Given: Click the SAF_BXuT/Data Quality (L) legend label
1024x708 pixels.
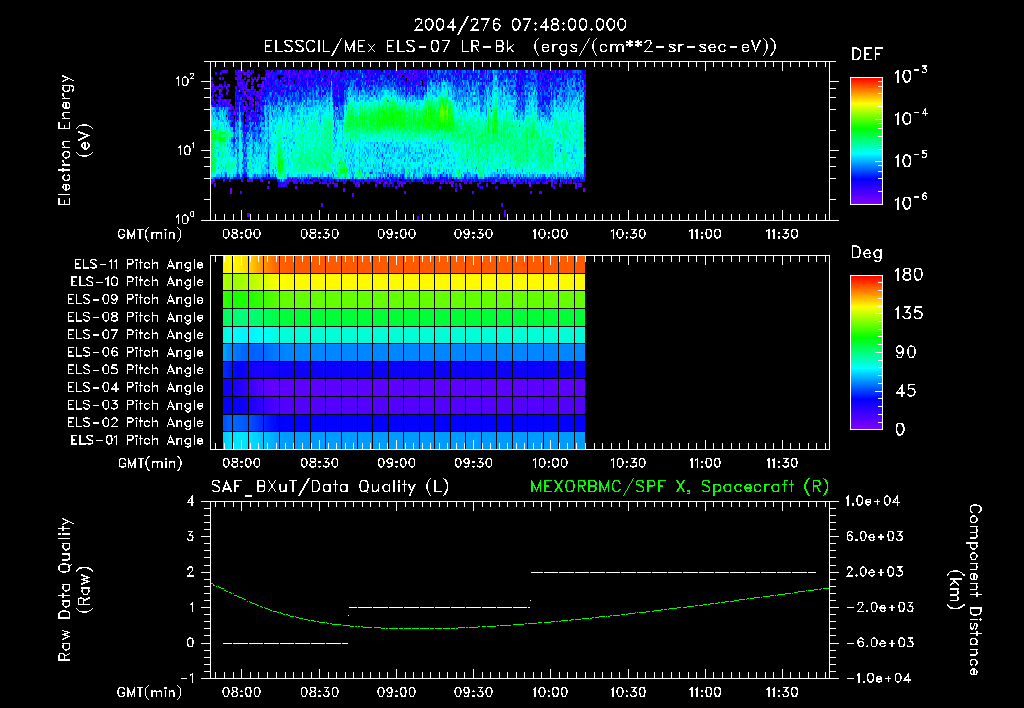Looking at the screenshot, I should (x=330, y=487).
